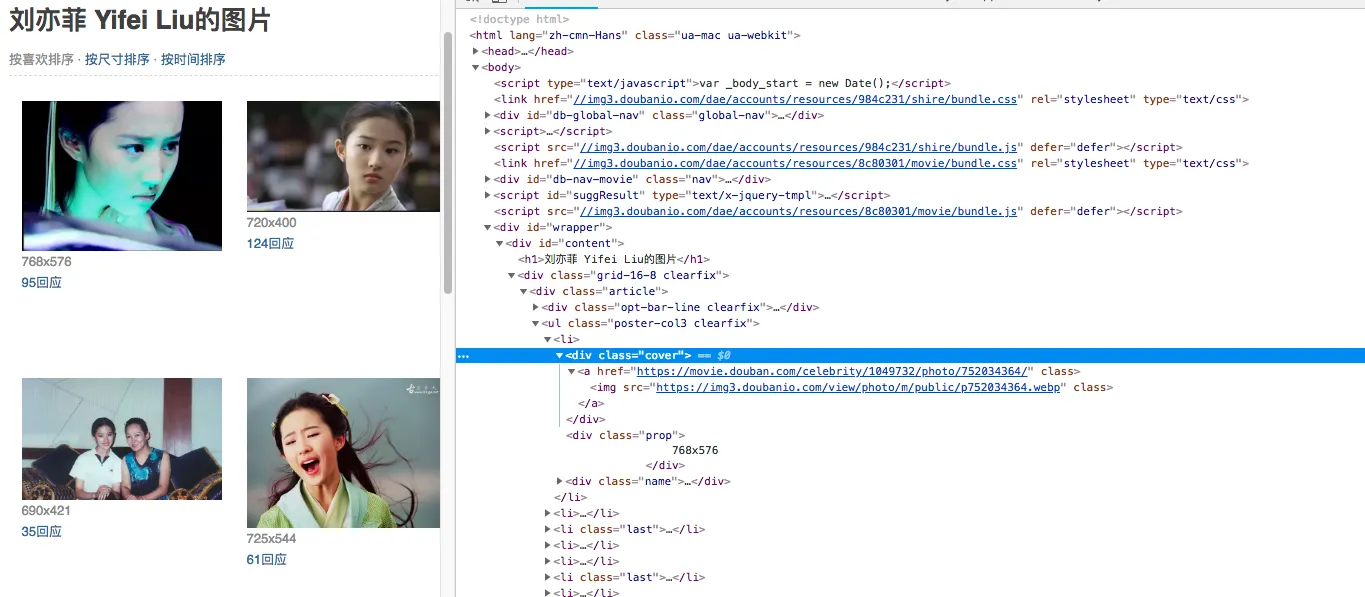Select the closing </a> tag row
Image resolution: width=1365 pixels, height=597 pixels.
591,403
